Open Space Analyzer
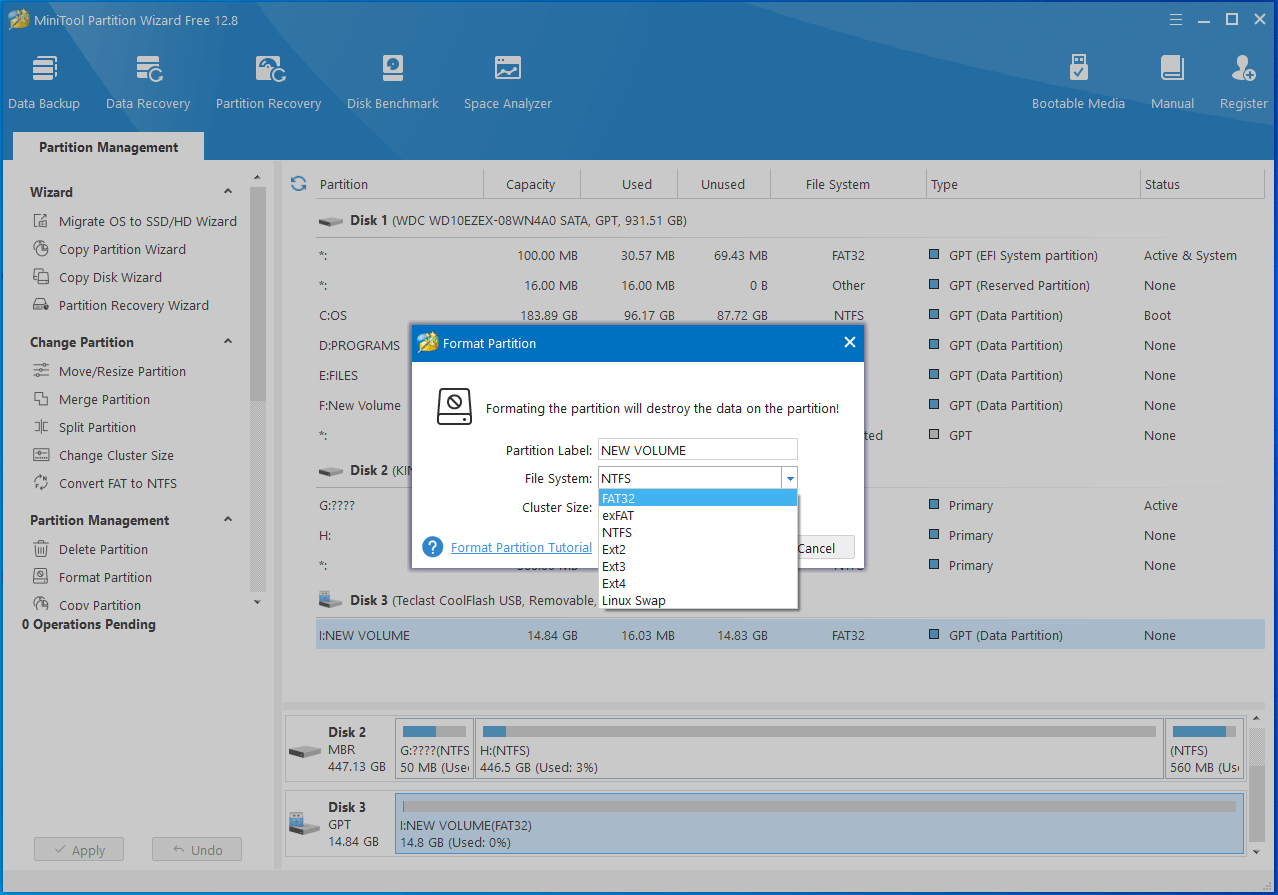Image resolution: width=1278 pixels, height=895 pixels. [x=507, y=82]
